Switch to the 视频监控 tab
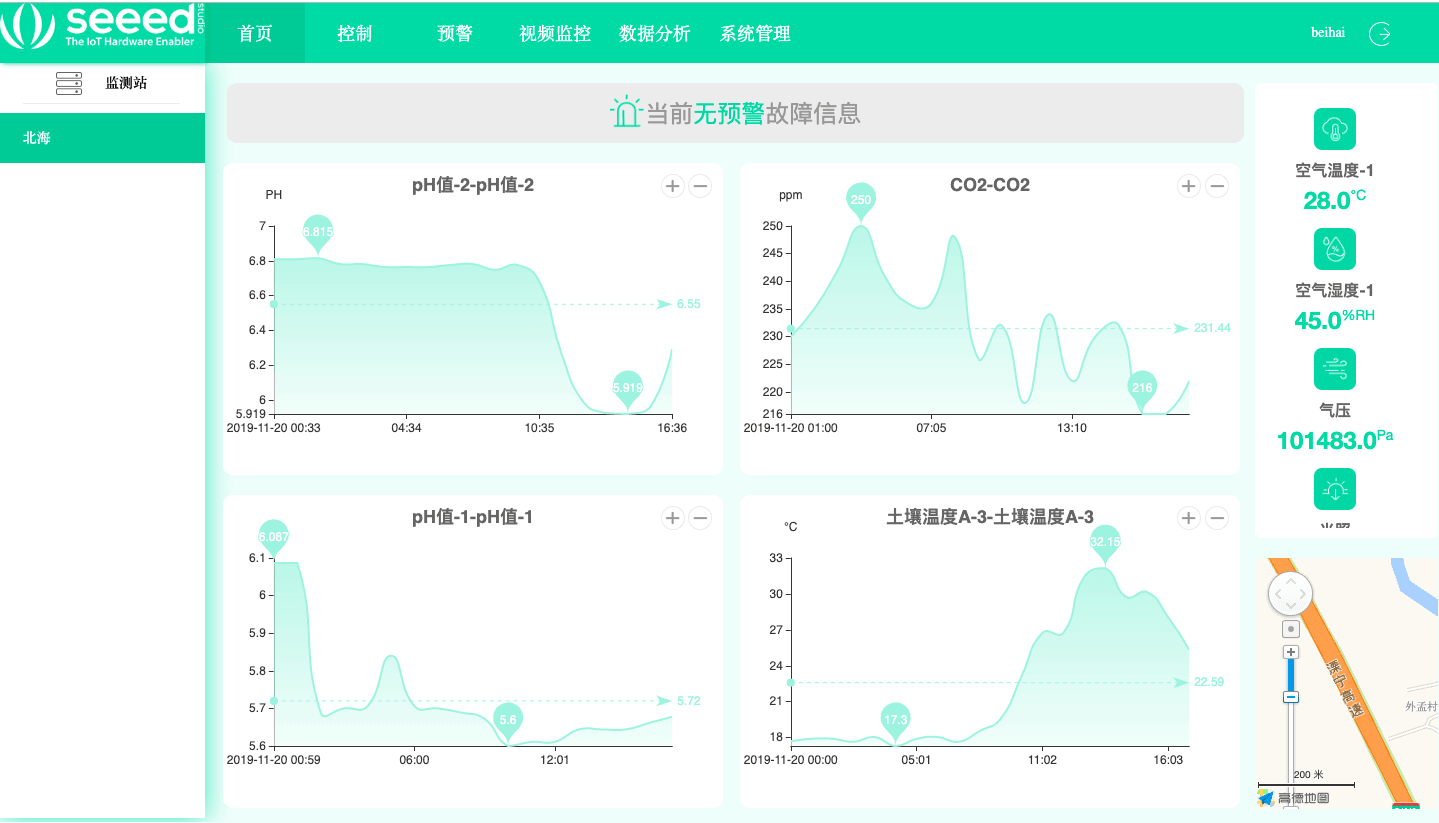This screenshot has height=823, width=1439. pyautogui.click(x=555, y=33)
